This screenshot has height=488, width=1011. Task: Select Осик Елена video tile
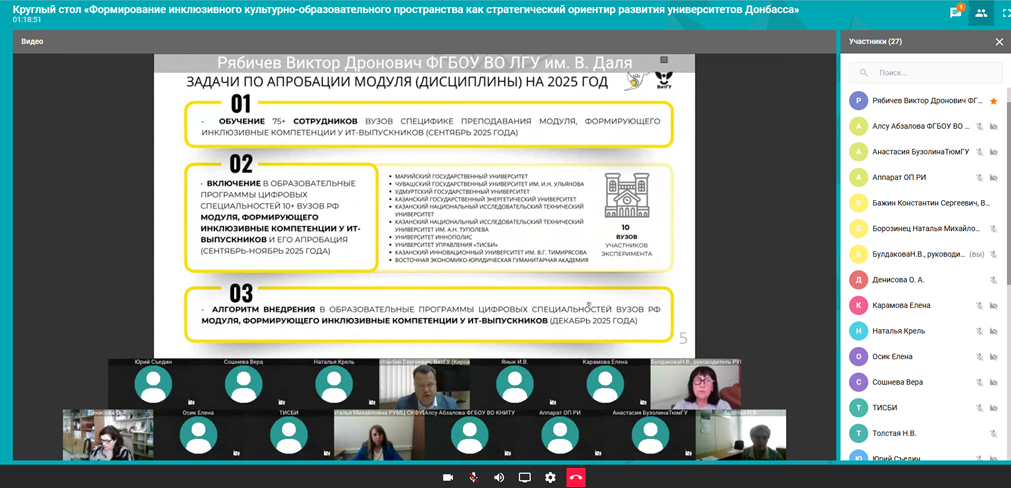tap(199, 434)
